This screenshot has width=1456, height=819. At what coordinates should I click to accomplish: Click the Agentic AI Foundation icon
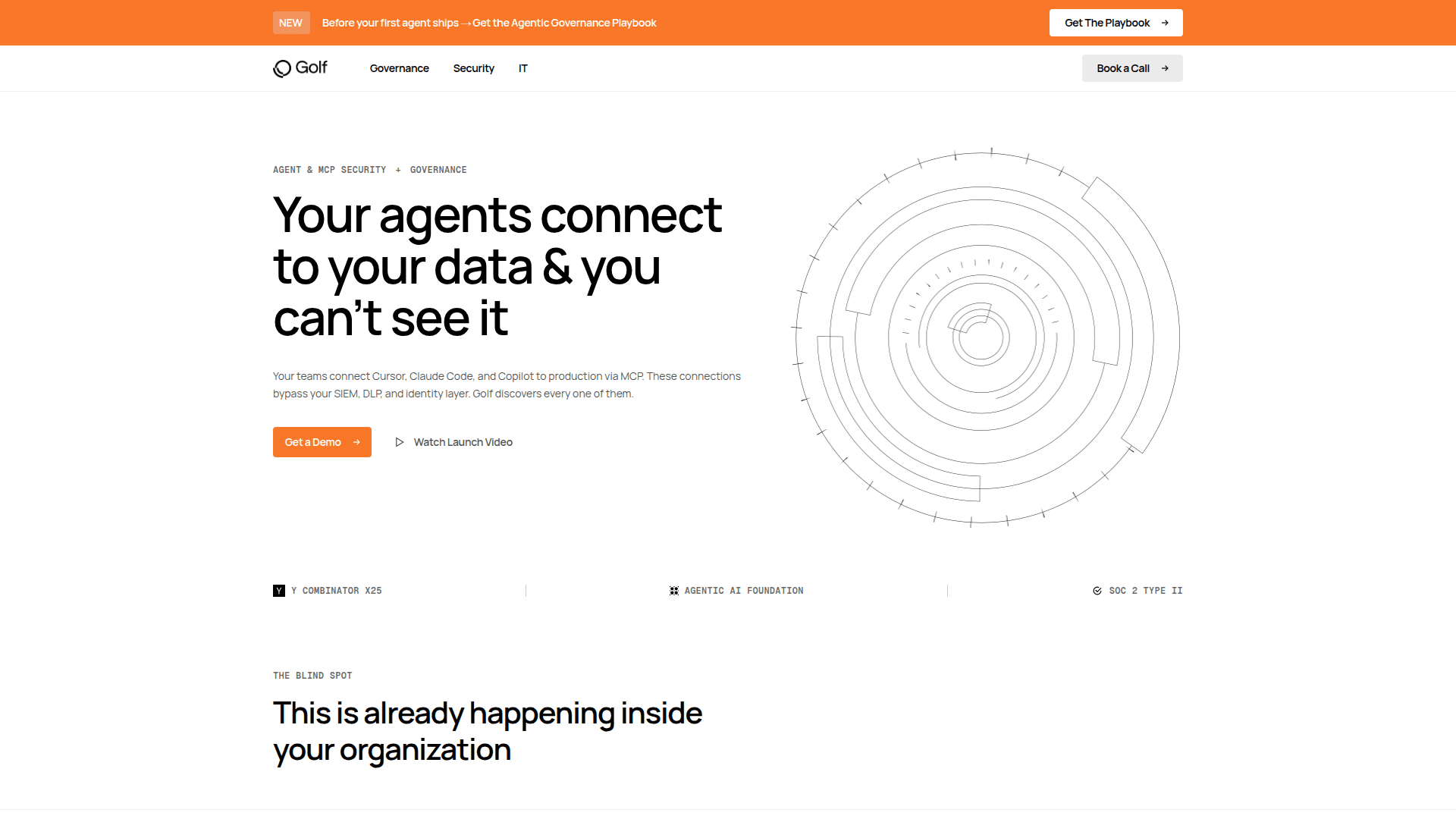coord(674,591)
